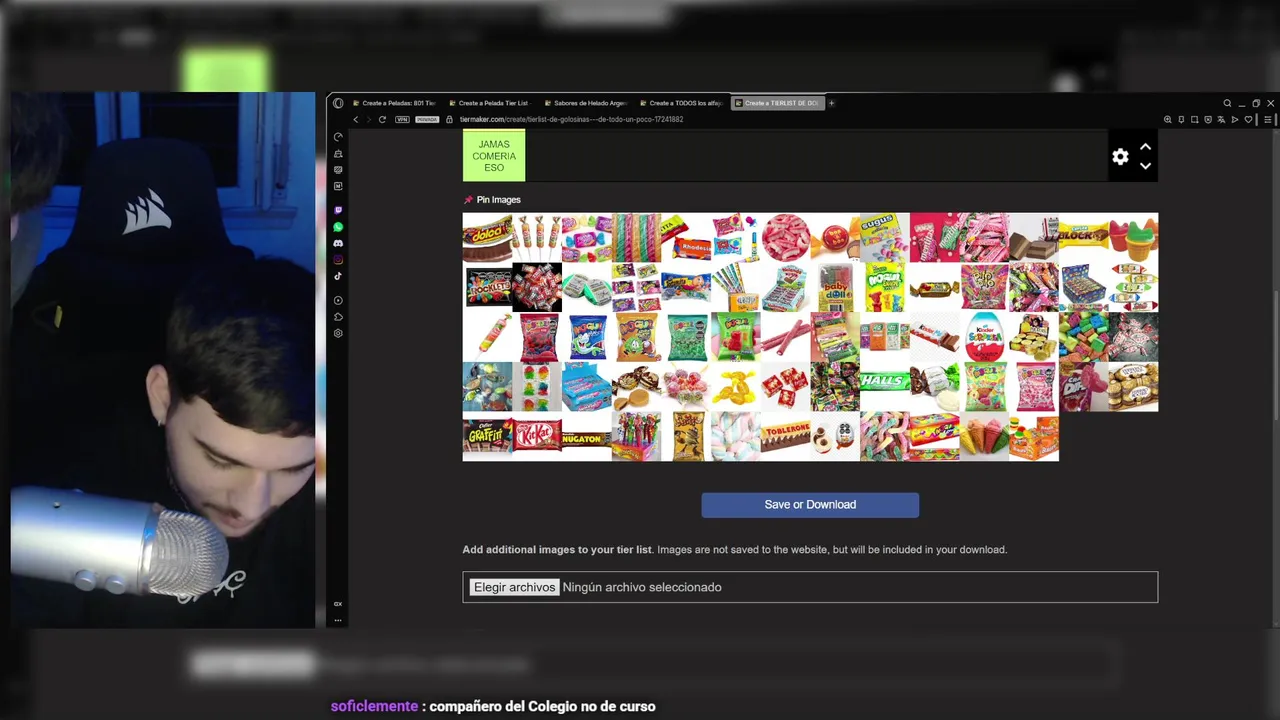Select the yellow butter candies thumbnail

(735, 387)
